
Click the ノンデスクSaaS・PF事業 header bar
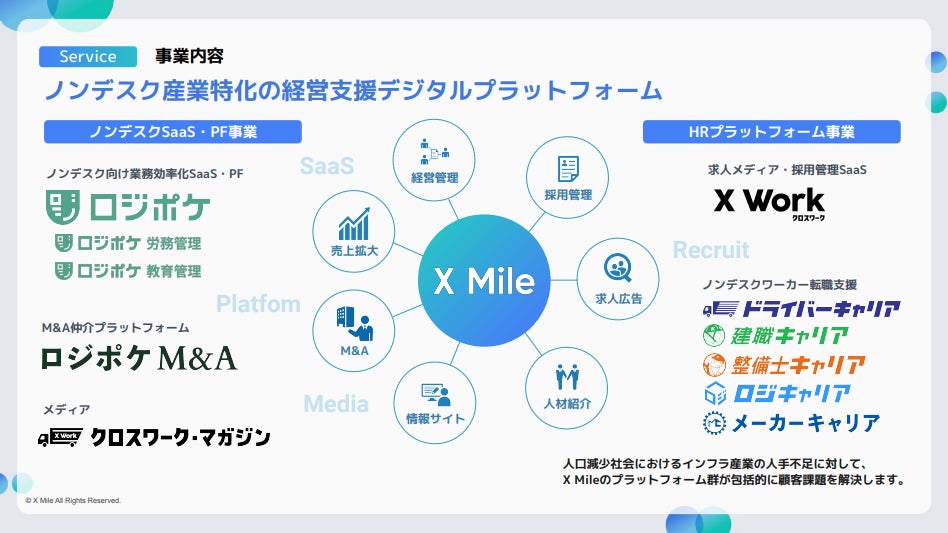pyautogui.click(x=173, y=132)
